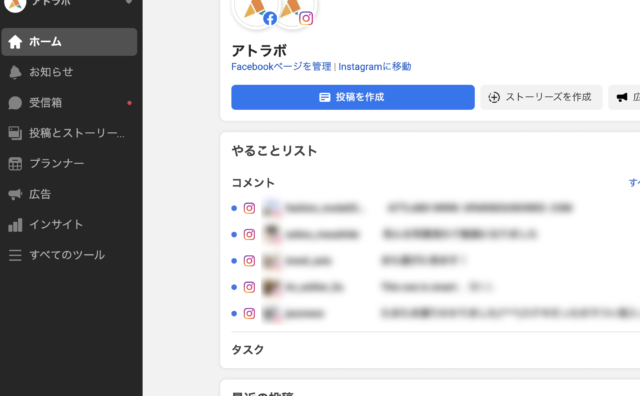Click the fifth comment's Instagram icon
Screen dimensions: 640x396
(249, 314)
